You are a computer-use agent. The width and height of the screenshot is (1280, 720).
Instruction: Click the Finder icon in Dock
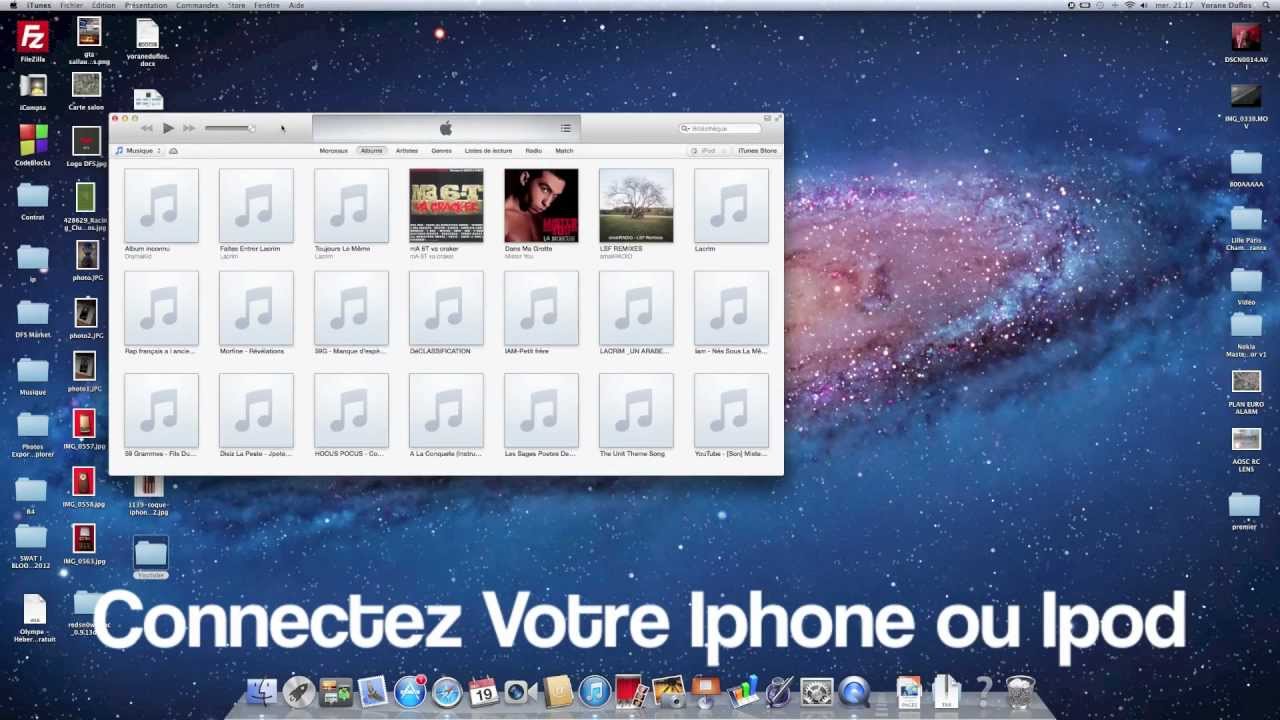click(261, 692)
